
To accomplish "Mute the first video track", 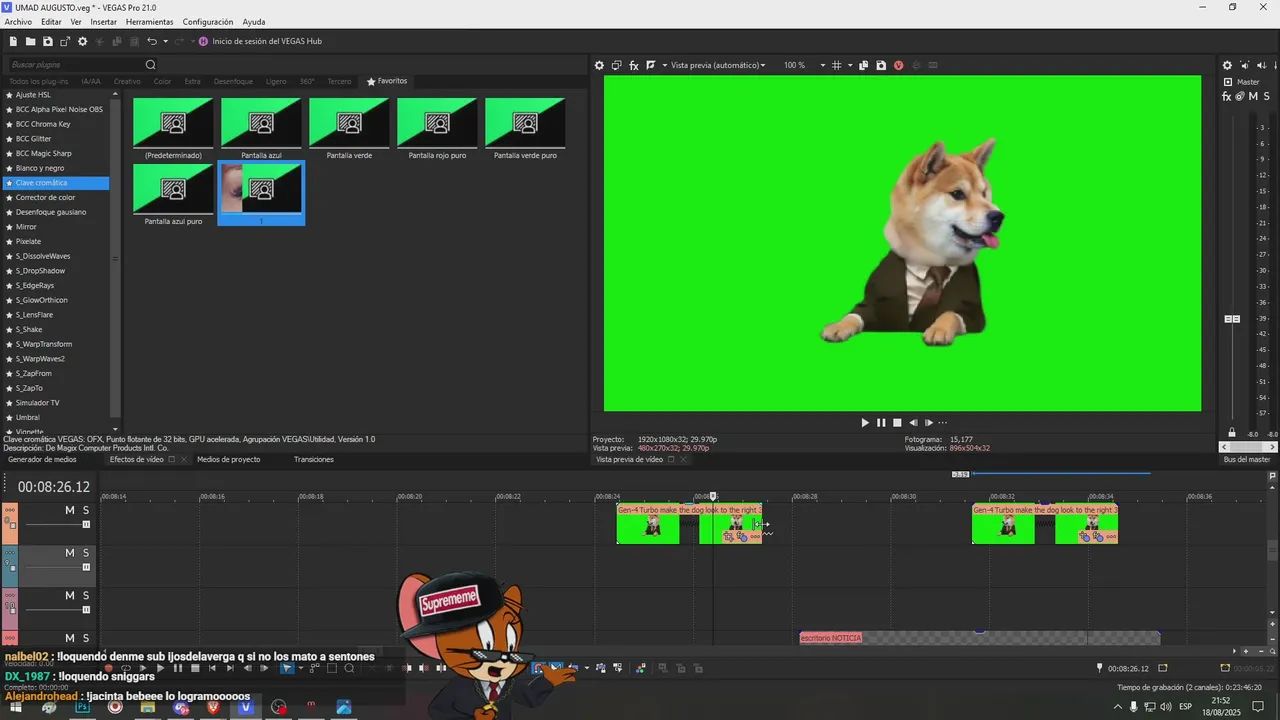I will [70, 510].
